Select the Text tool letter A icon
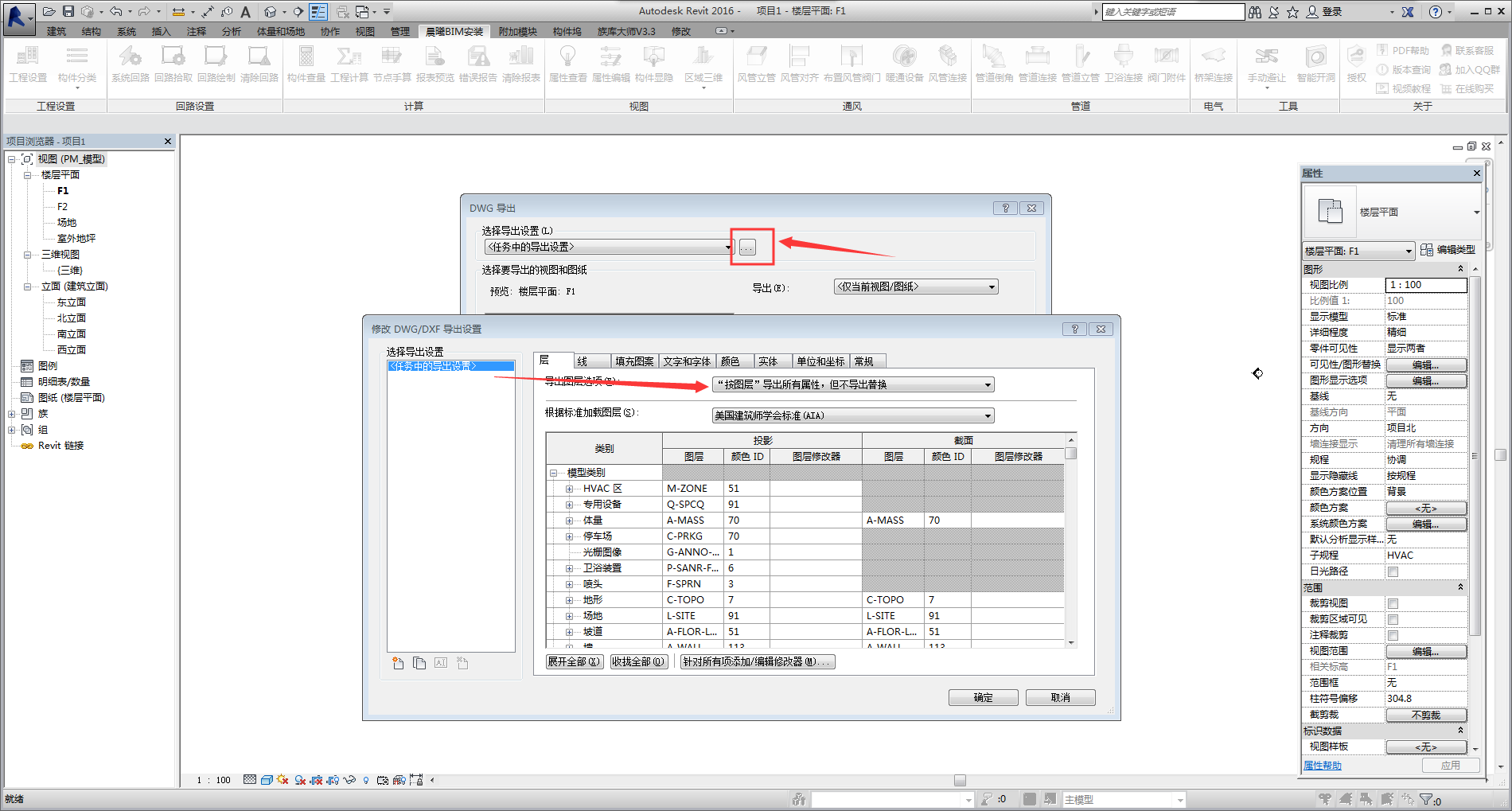1512x811 pixels. pyautogui.click(x=245, y=11)
